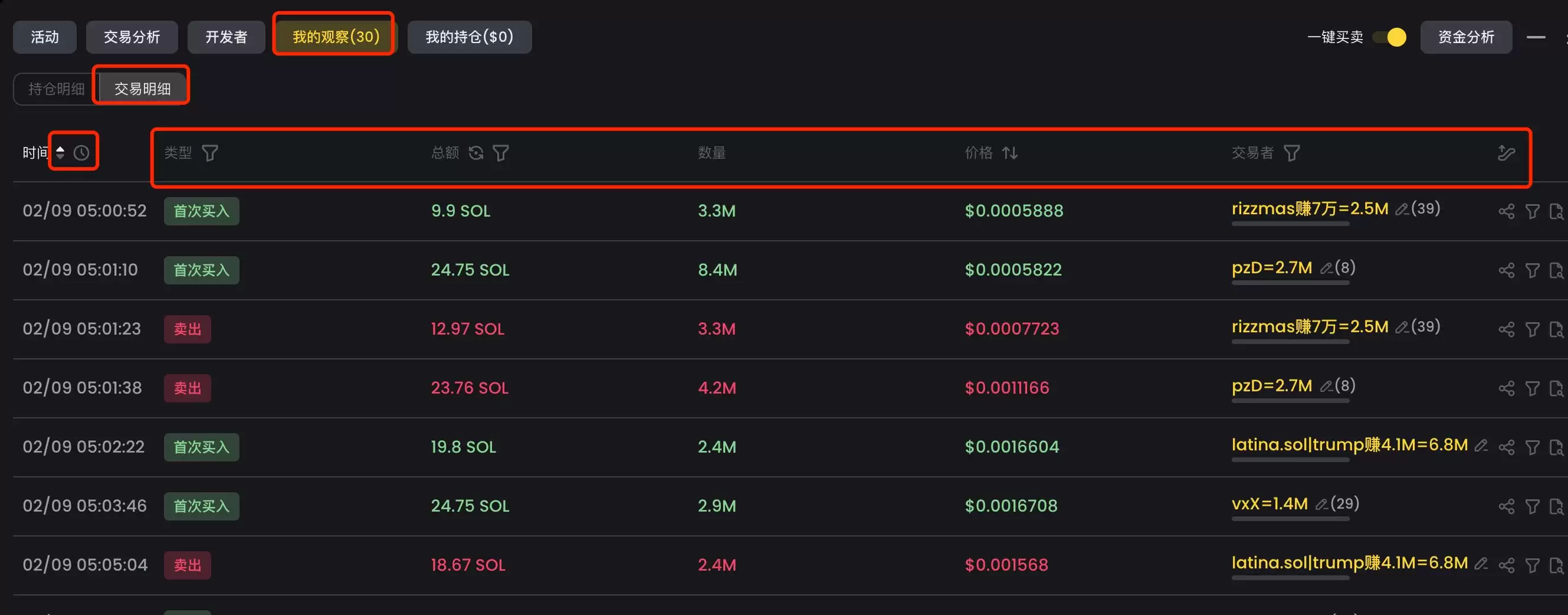Viewport: 1568px width, 615px height.
Task: Open the 总额 amount filter
Action: (500, 153)
